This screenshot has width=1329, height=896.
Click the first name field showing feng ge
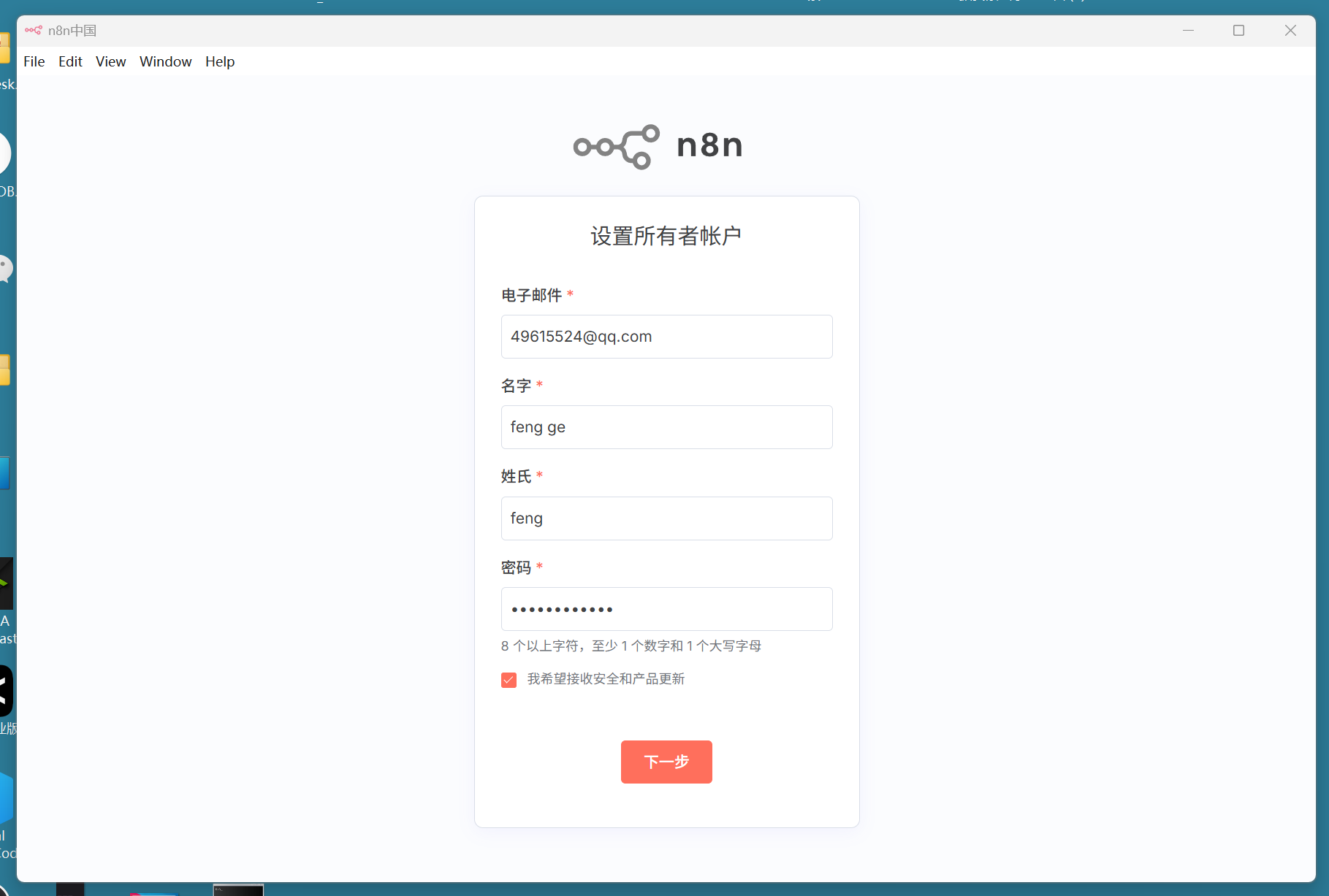(666, 427)
